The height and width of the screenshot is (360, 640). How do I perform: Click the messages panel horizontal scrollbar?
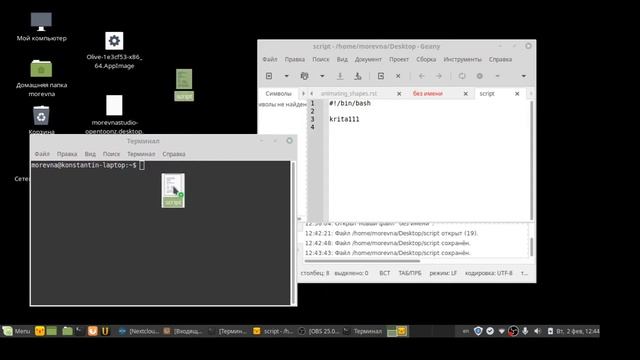362,261
